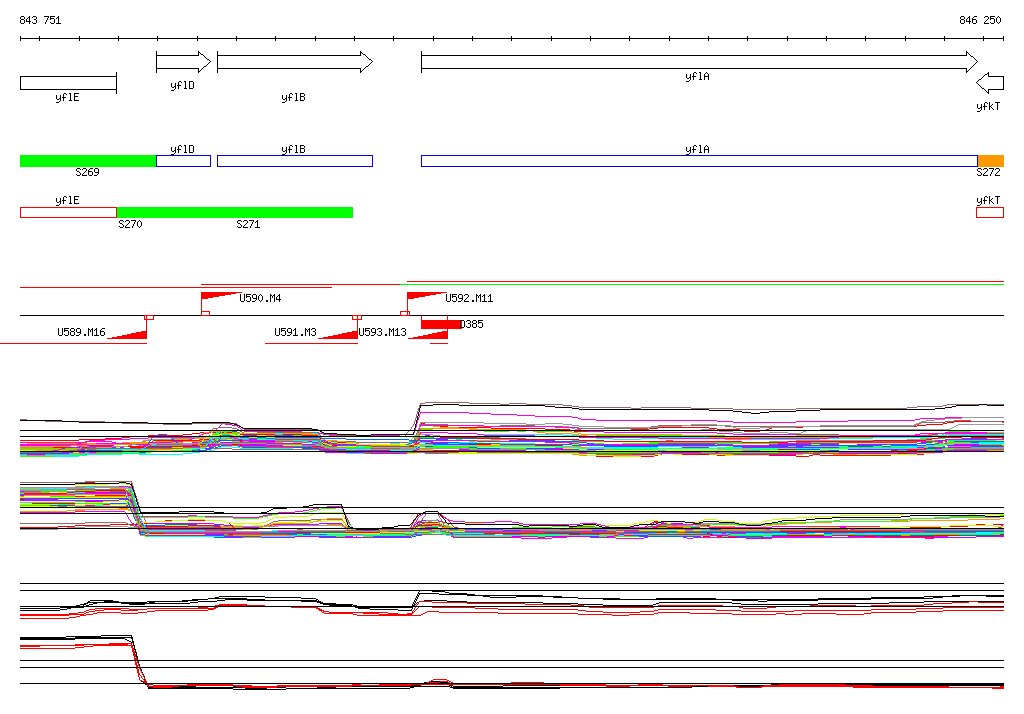Select orange S272 segment bar
The image size is (1024, 714).
click(x=991, y=161)
